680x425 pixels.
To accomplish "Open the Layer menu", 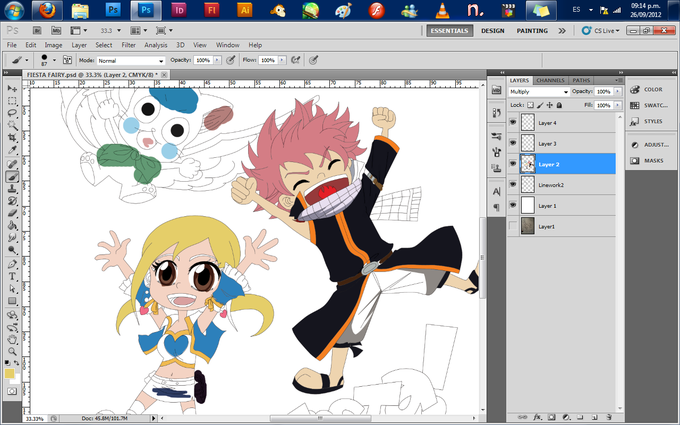I will click(x=79, y=45).
